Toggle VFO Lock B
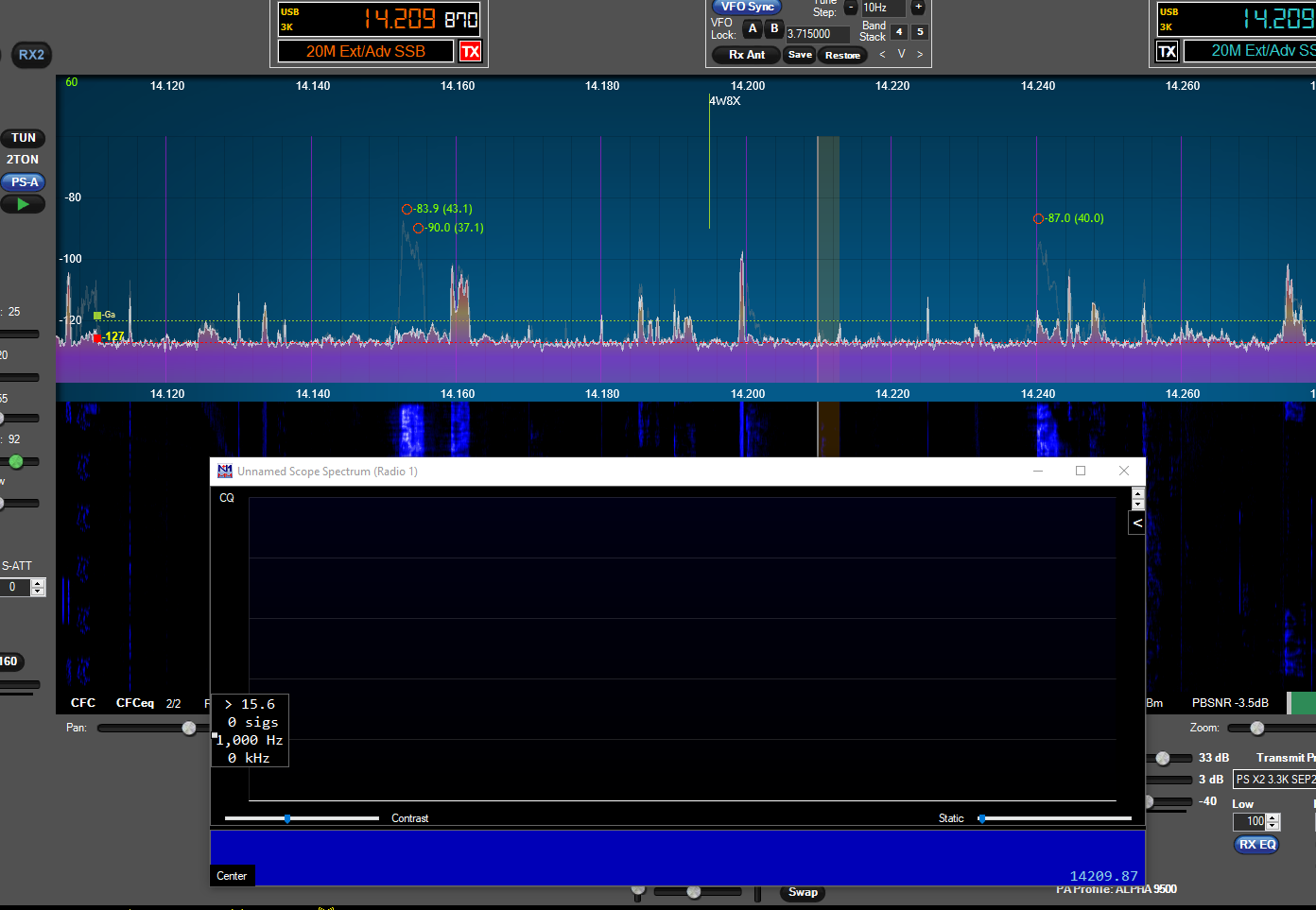Viewport: 1316px width, 910px height. point(774,29)
